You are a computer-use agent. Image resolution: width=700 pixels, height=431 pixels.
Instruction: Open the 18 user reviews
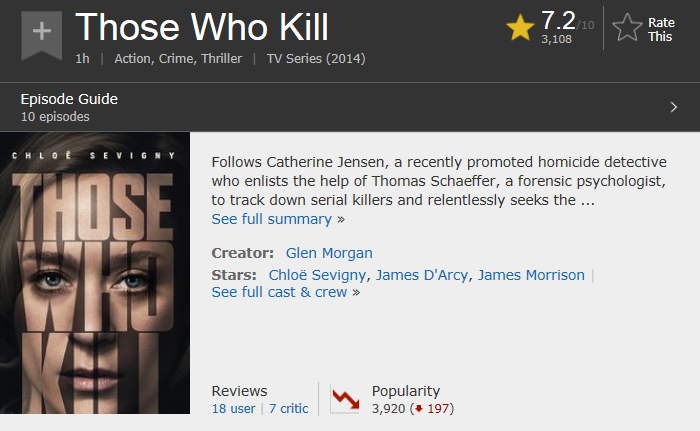pyautogui.click(x=233, y=408)
